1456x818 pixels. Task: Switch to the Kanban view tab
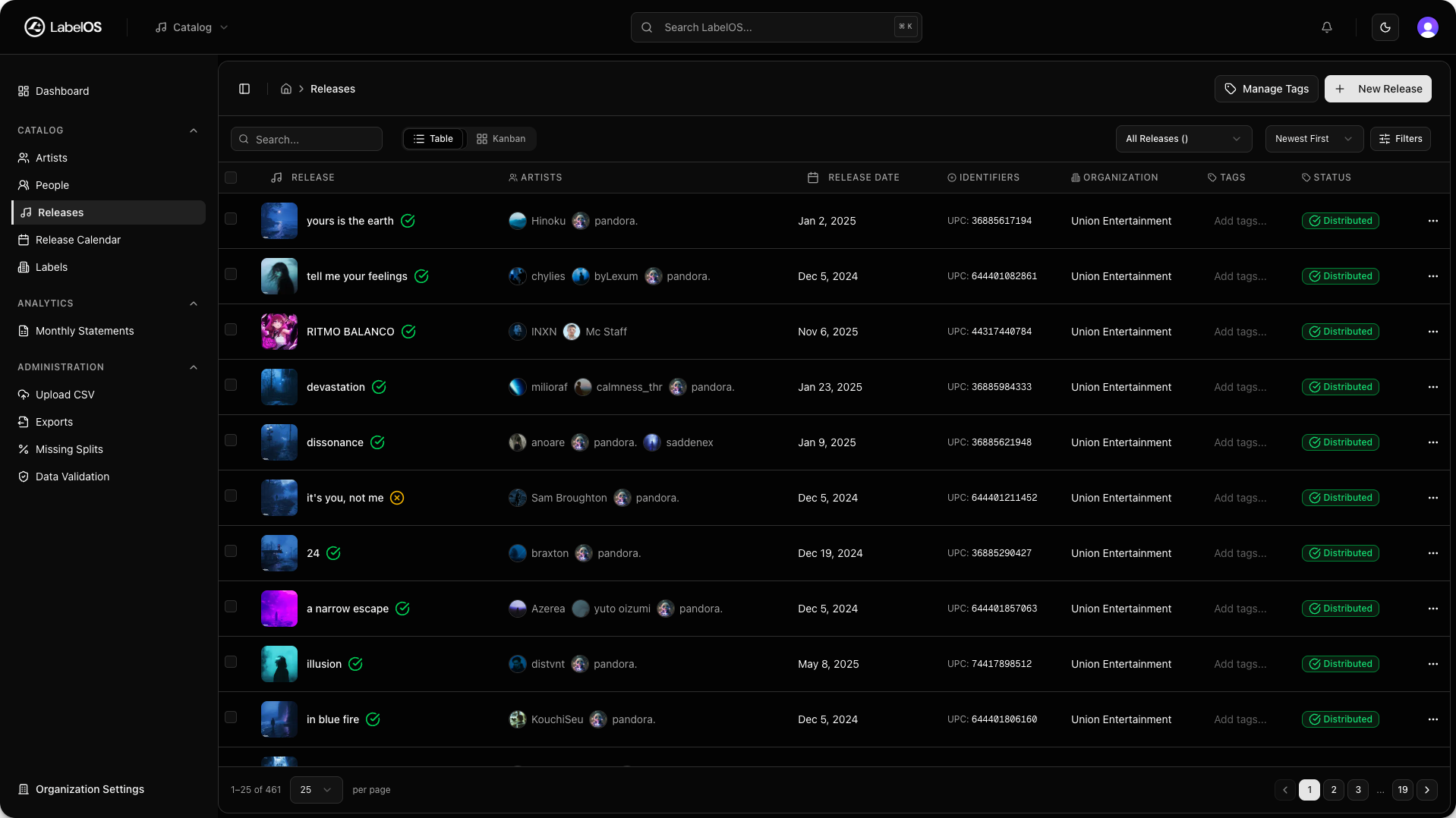[x=500, y=138]
